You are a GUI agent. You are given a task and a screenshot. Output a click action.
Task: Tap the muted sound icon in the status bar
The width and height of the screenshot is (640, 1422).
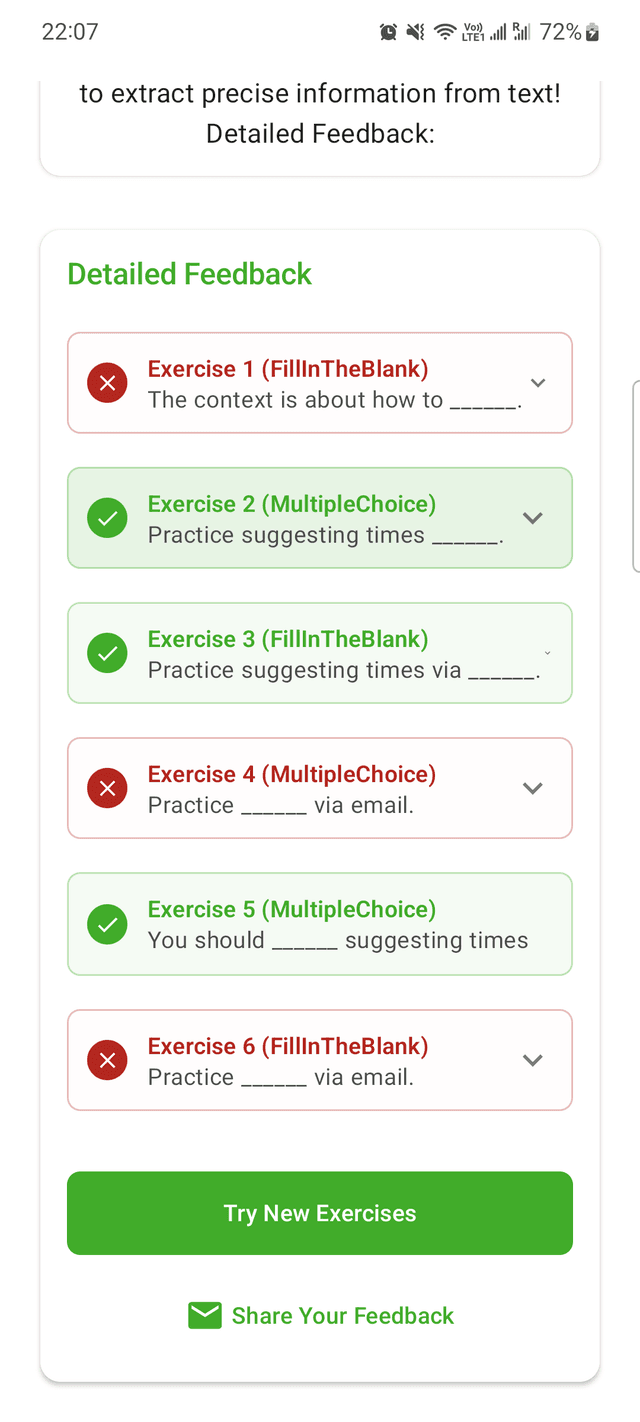(x=415, y=31)
